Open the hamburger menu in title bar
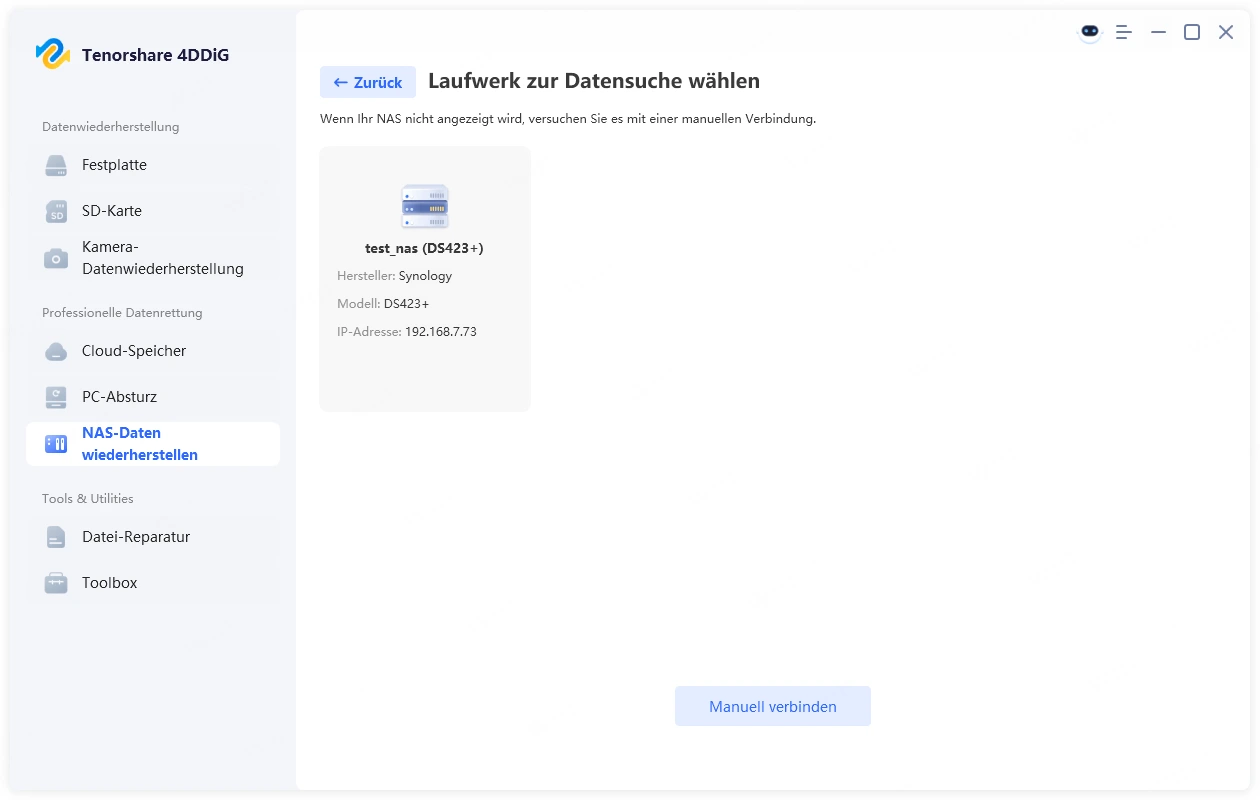This screenshot has height=800, width=1260. point(1124,32)
